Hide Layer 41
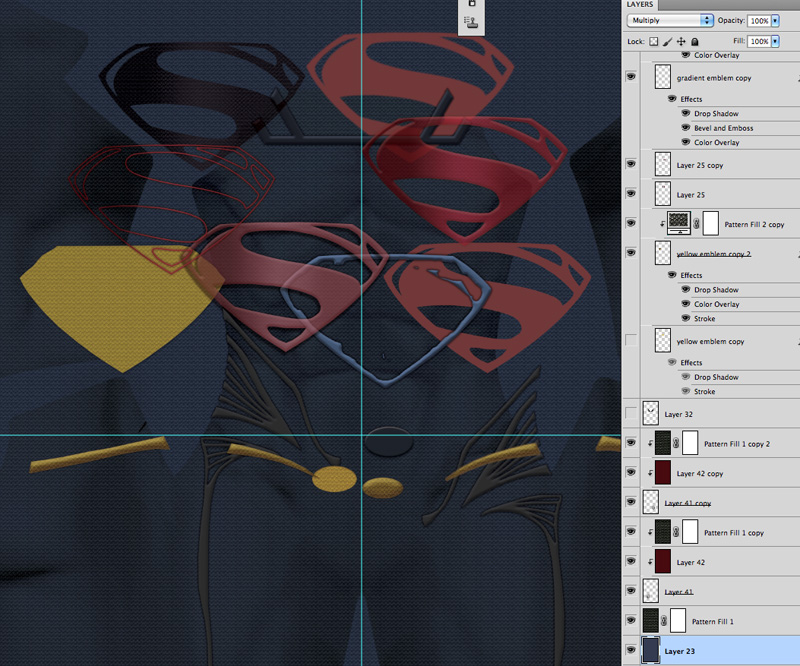 [631, 590]
